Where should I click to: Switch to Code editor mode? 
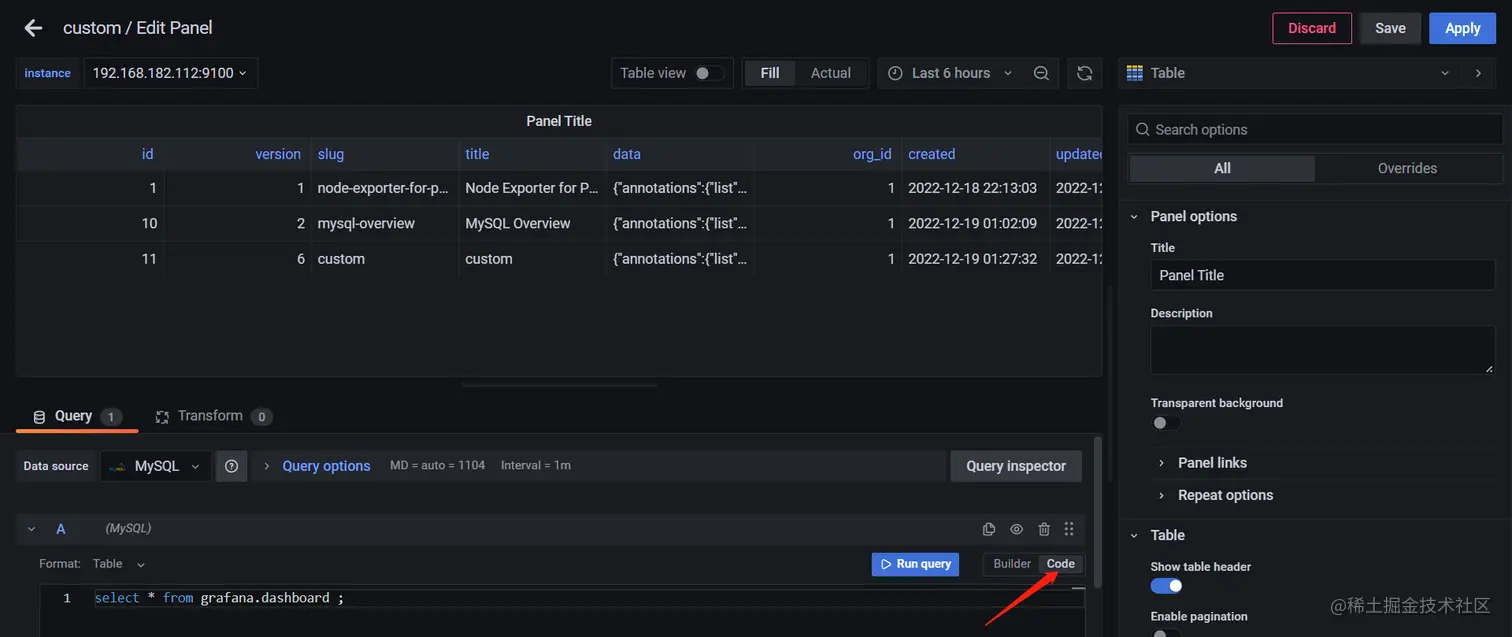(x=1061, y=564)
